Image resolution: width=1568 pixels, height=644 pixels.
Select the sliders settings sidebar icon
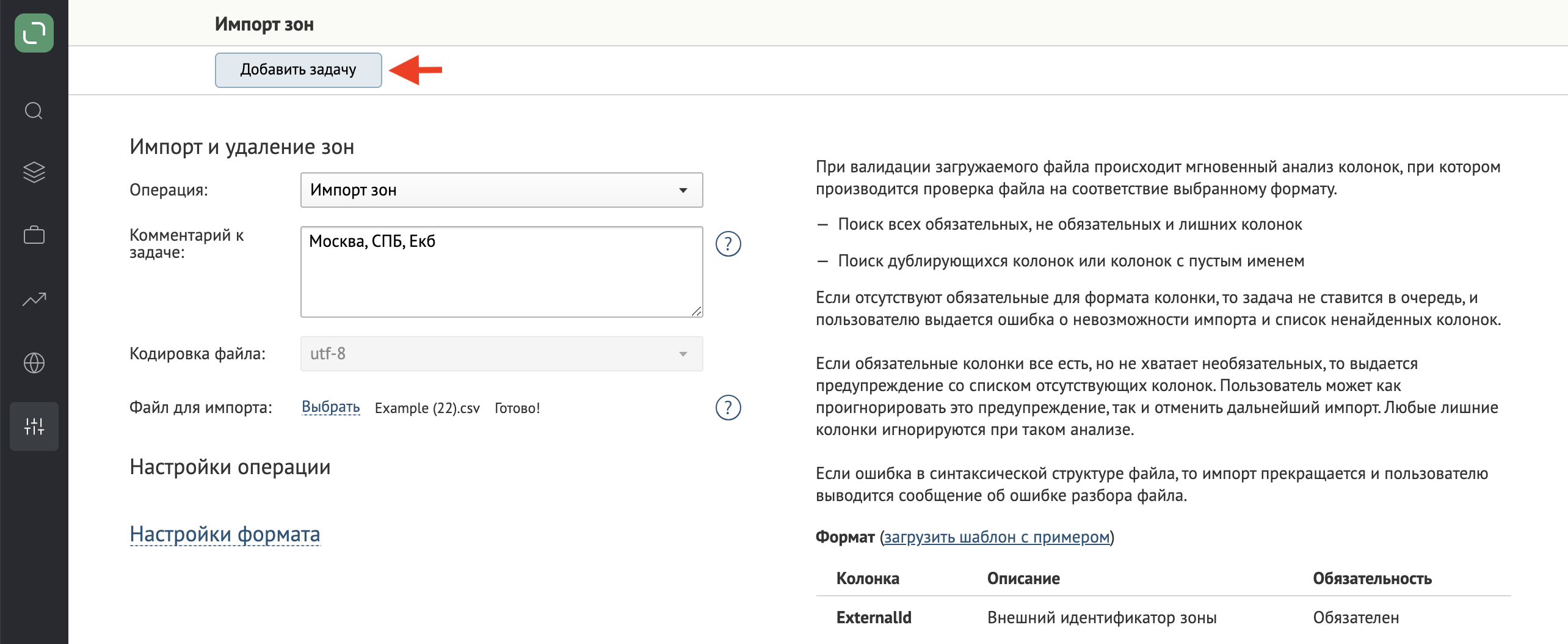click(x=34, y=426)
